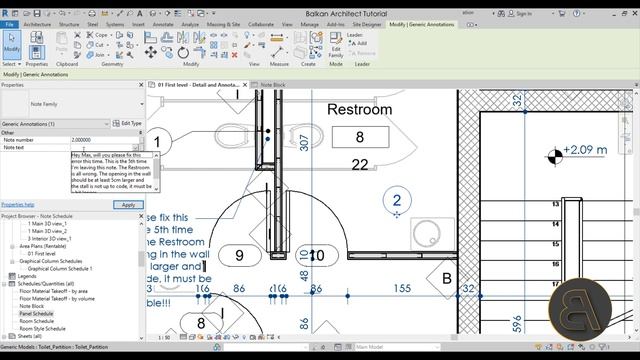This screenshot has height=360, width=640.
Task: Open the Note text field dropdown arrow
Action: pyautogui.click(x=136, y=147)
